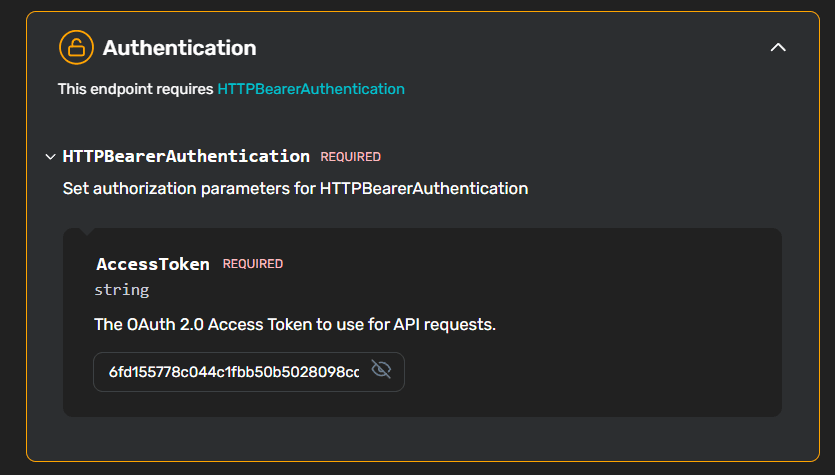Toggle access token visibility with the eye icon

click(x=381, y=369)
